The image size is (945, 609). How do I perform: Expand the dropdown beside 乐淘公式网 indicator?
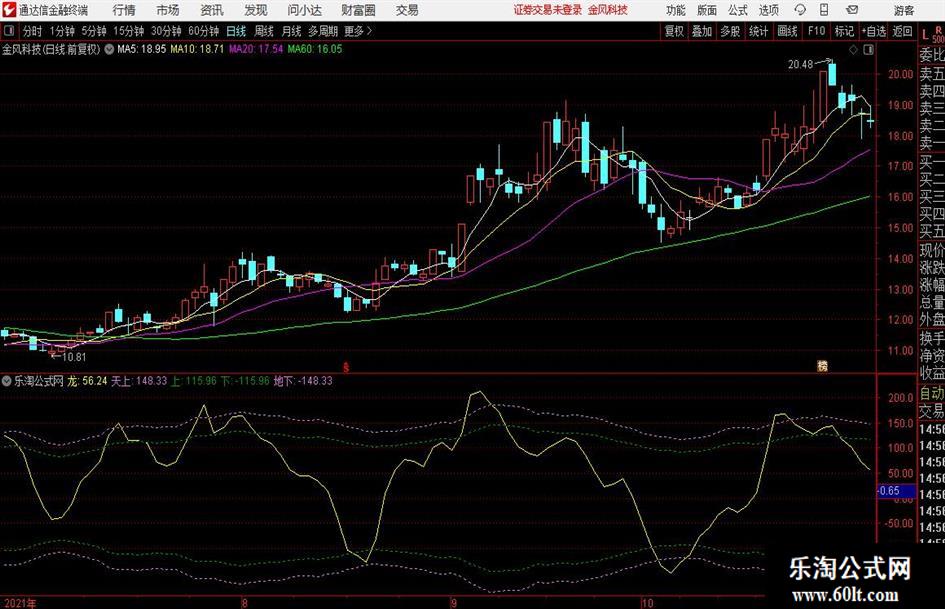click(x=7, y=380)
